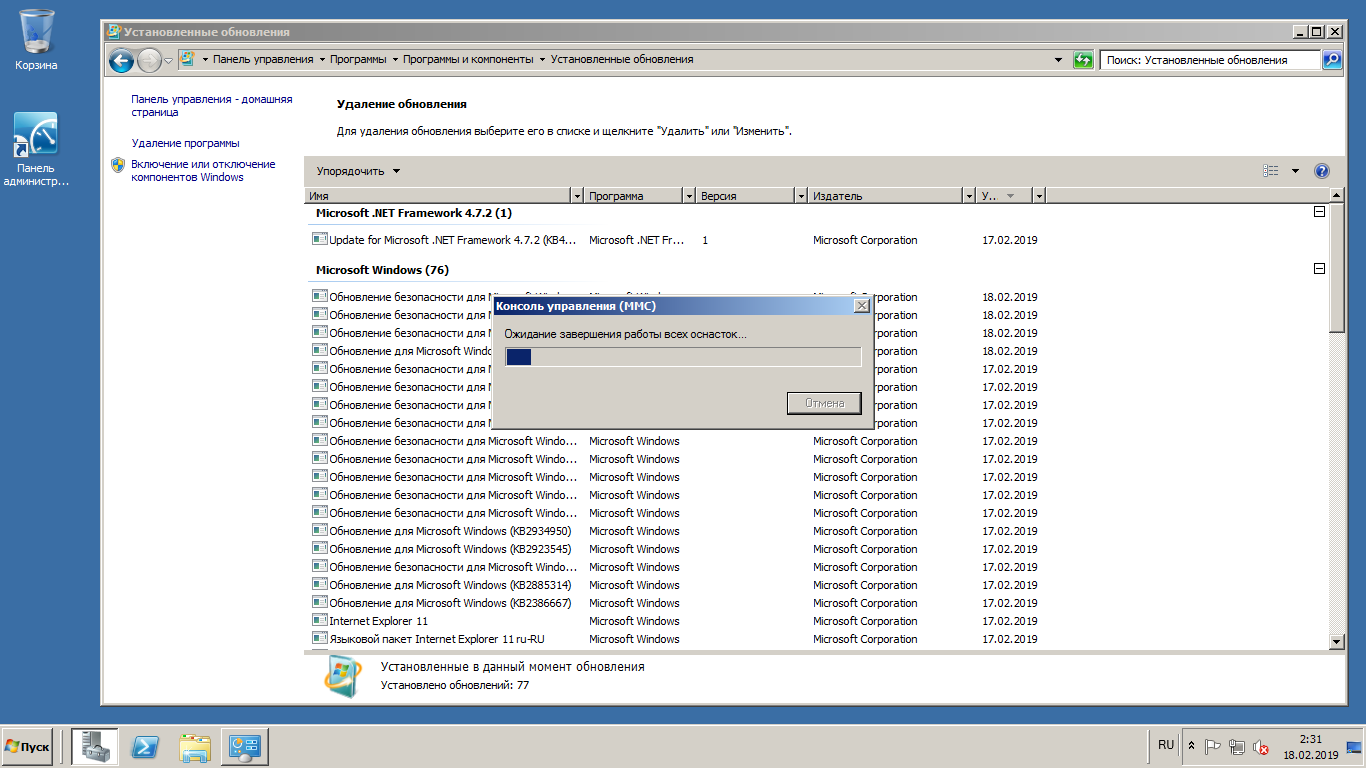Image resolution: width=1366 pixels, height=768 pixels.
Task: Open the recent pages dropdown arrow
Action: coord(168,61)
